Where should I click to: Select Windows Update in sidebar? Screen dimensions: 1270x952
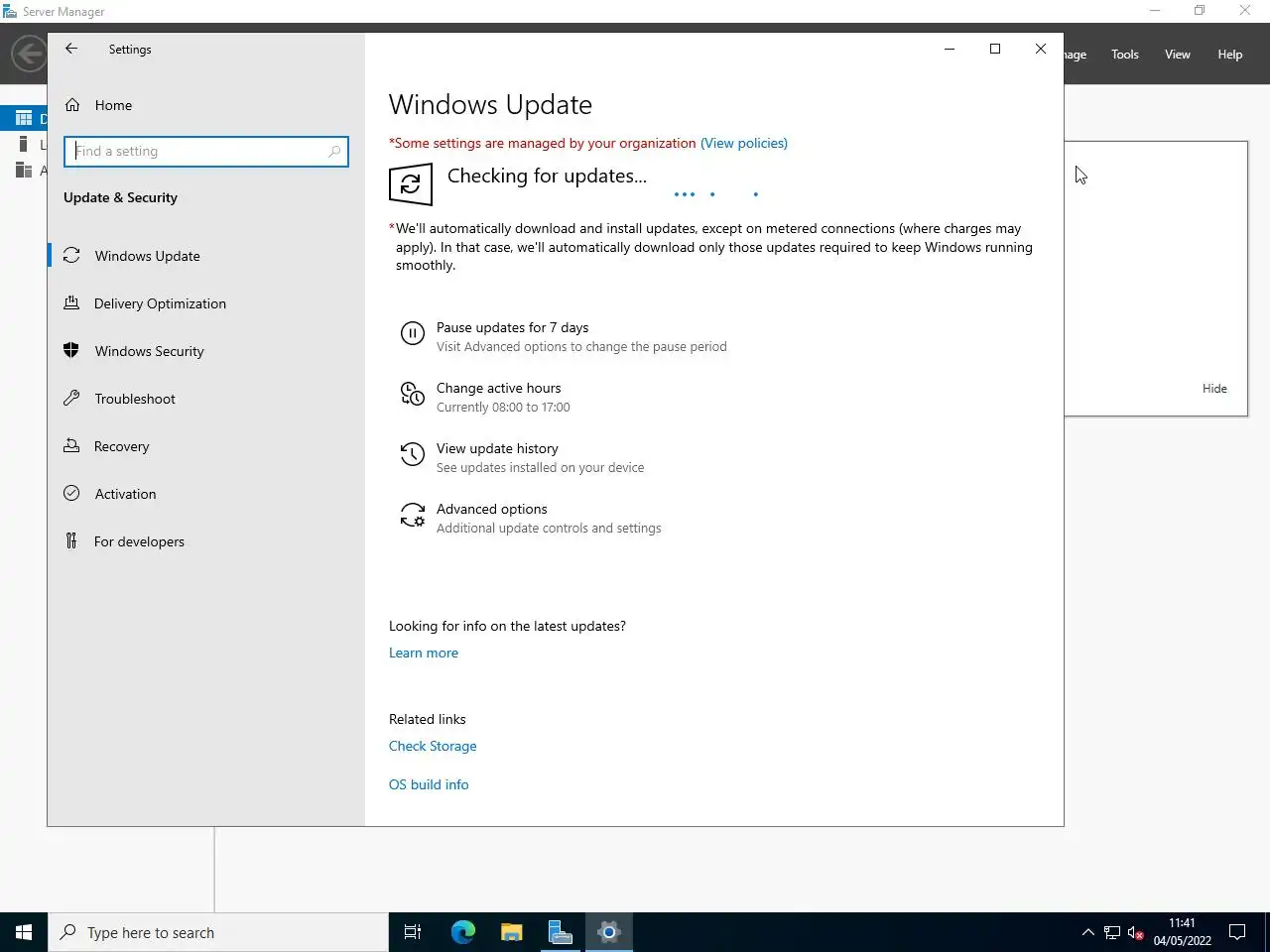147,256
